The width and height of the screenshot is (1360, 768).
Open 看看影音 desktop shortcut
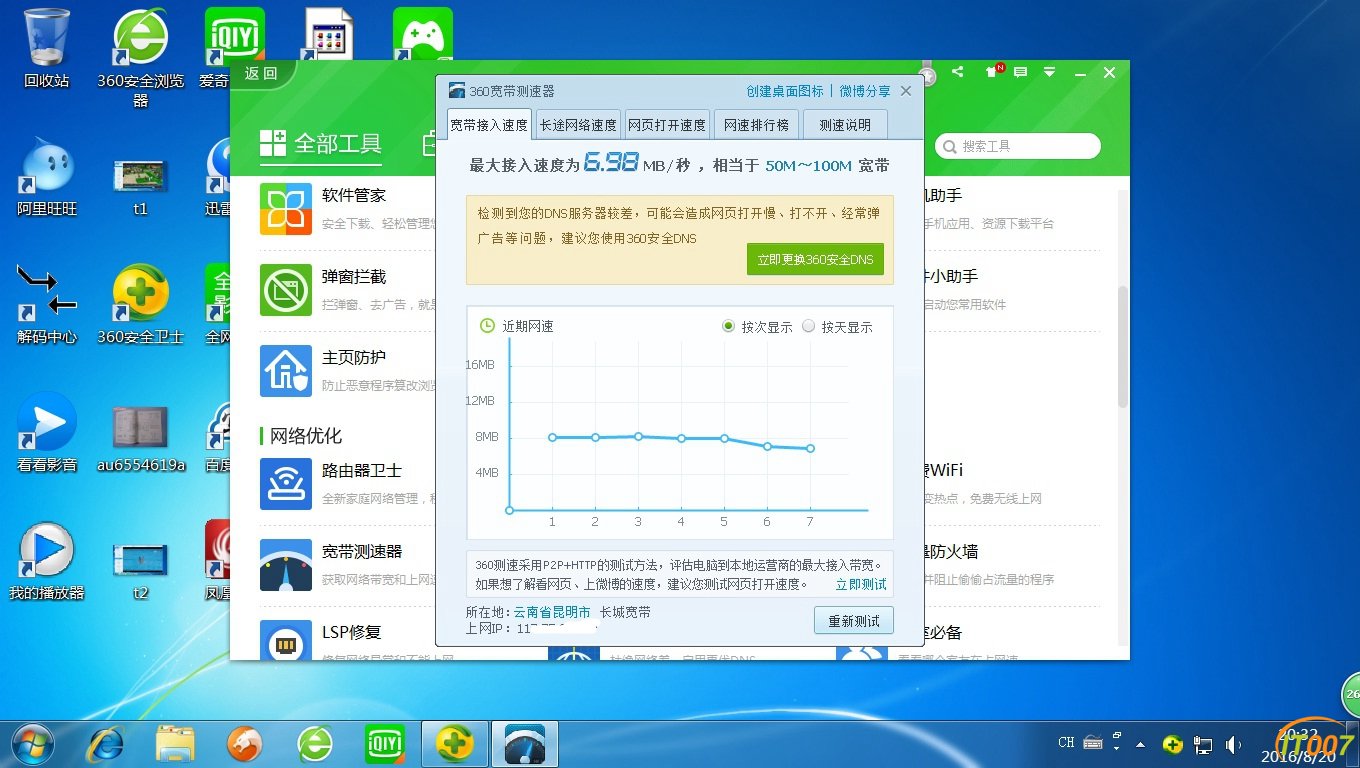pyautogui.click(x=47, y=433)
